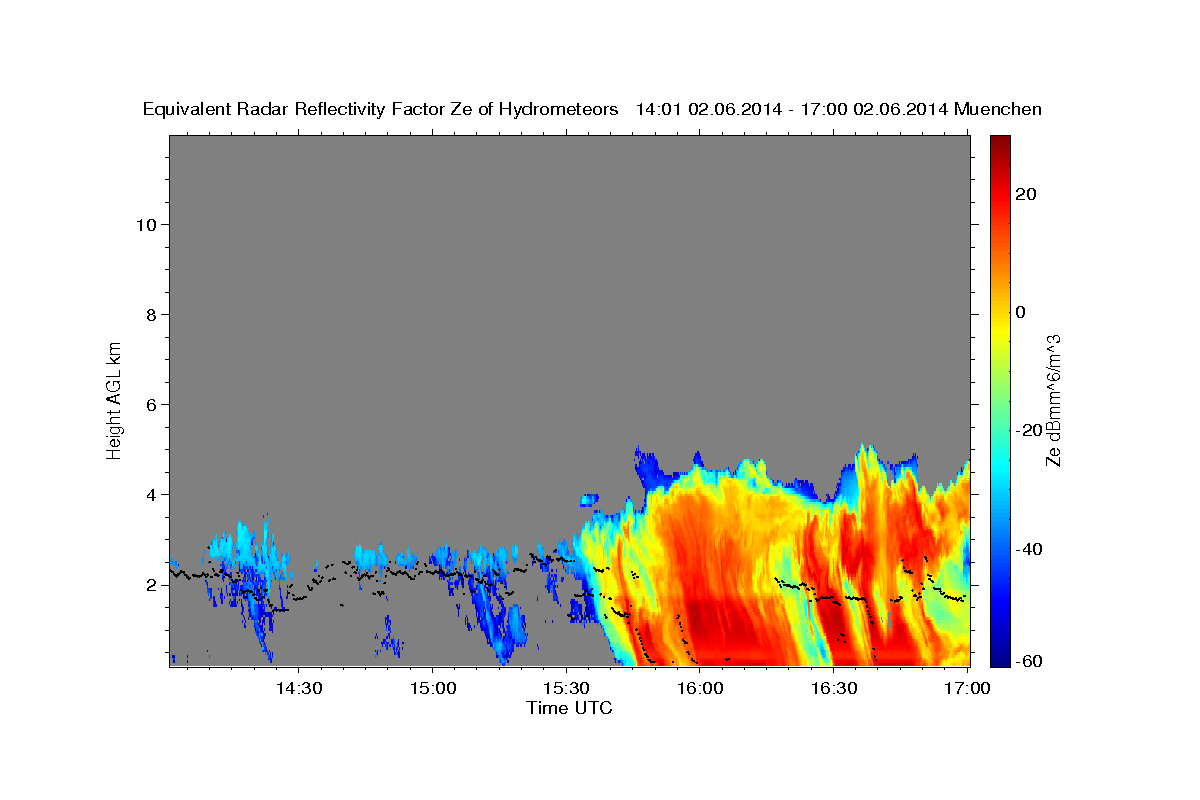The height and width of the screenshot is (800, 1200).
Task: Click the 'Ze dBmm^6/m^3' colorbar label
Action: click(x=1053, y=400)
